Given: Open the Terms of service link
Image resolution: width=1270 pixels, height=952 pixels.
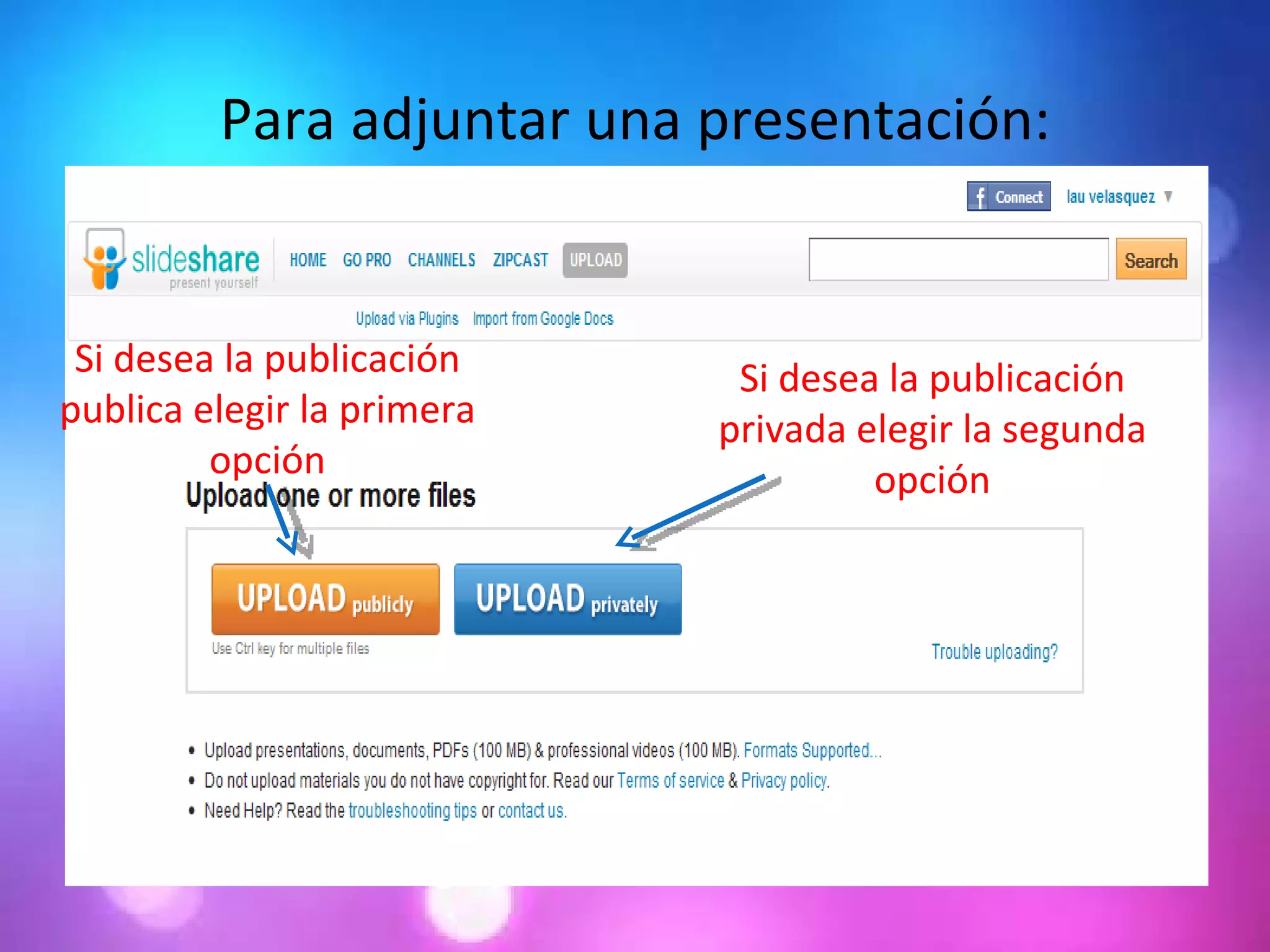Looking at the screenshot, I should pos(670,780).
